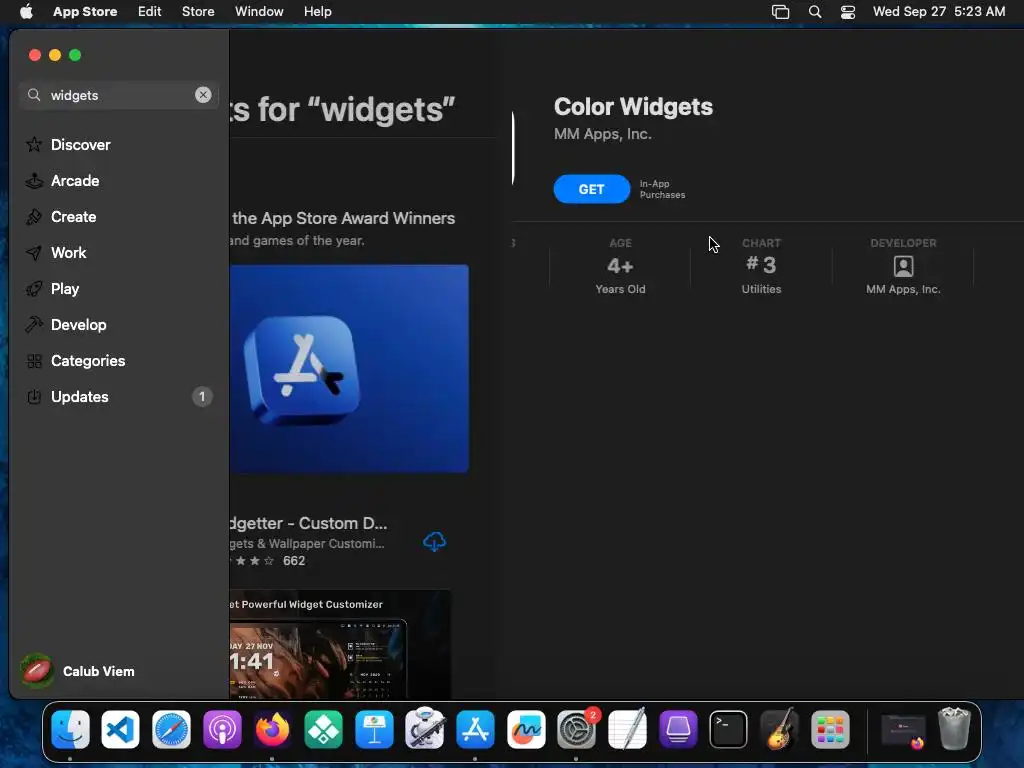Click the search magnifier icon in sidebar
This screenshot has width=1024, height=768.
coord(34,95)
